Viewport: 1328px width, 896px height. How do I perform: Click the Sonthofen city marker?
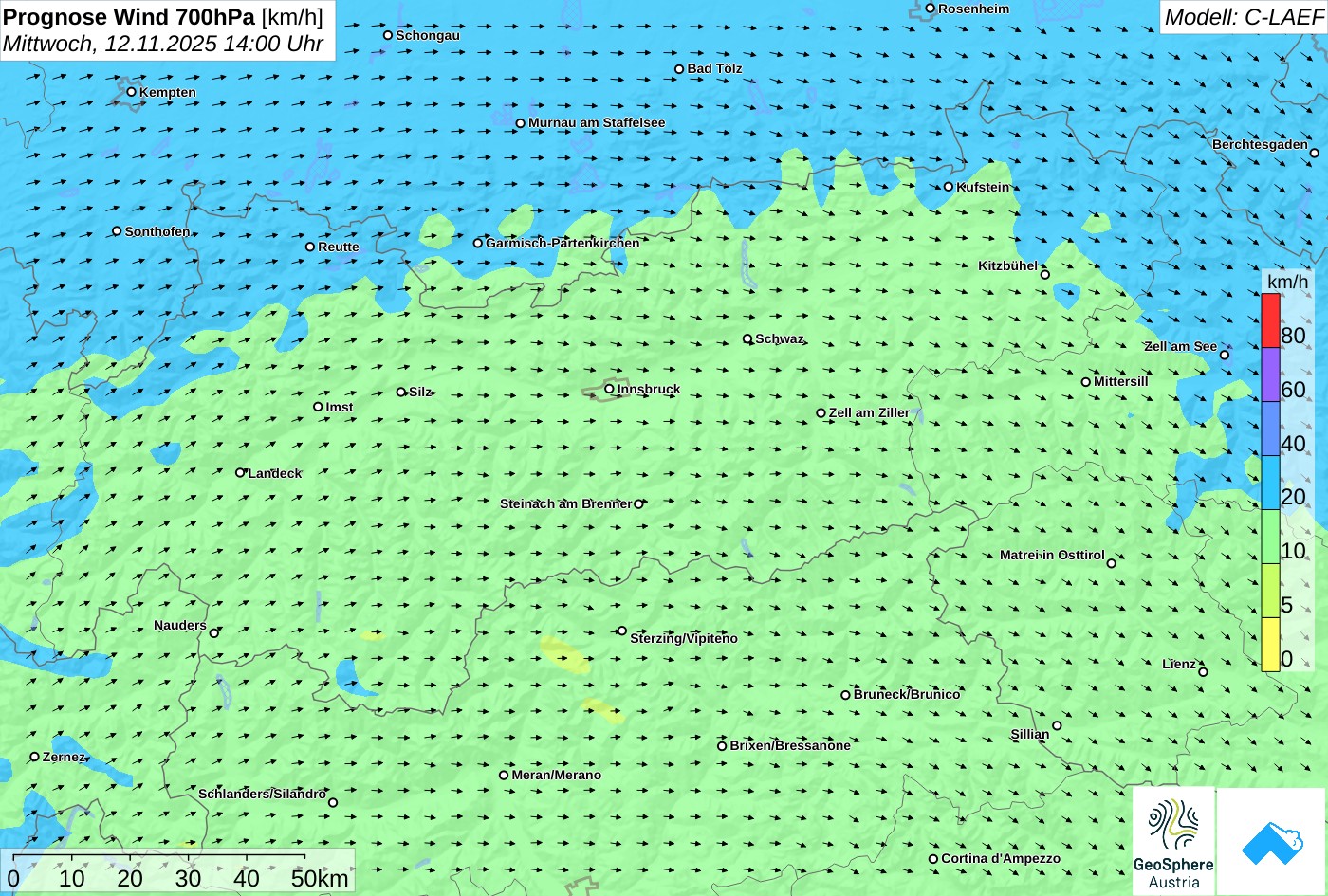[117, 231]
